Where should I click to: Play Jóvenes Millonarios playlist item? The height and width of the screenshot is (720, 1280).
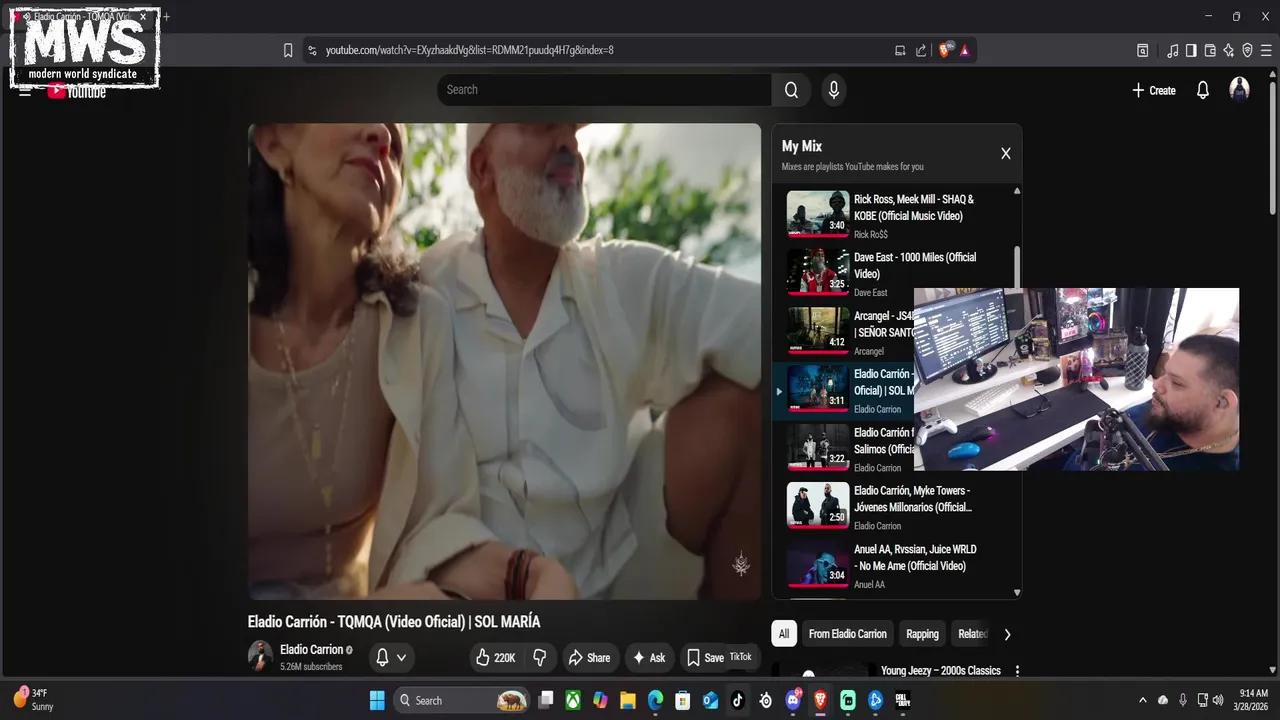897,506
